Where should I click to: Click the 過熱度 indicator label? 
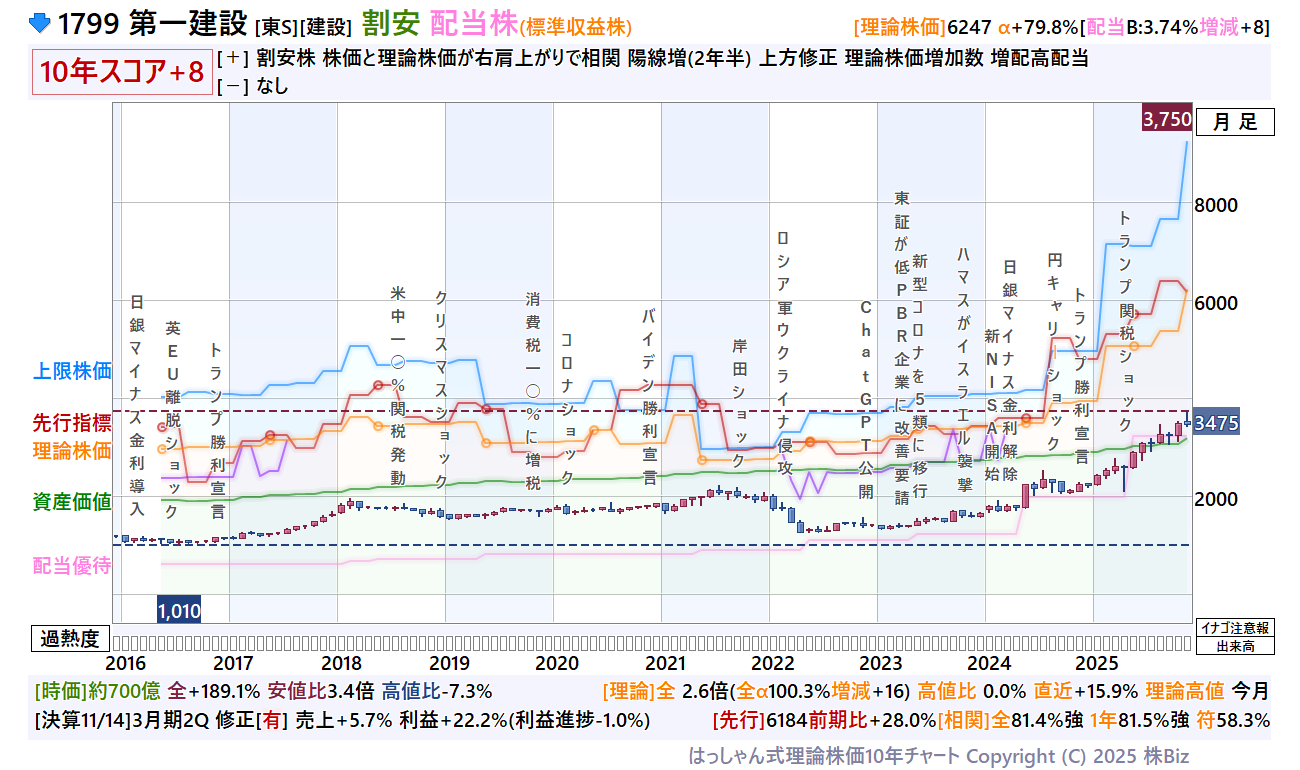pos(70,638)
